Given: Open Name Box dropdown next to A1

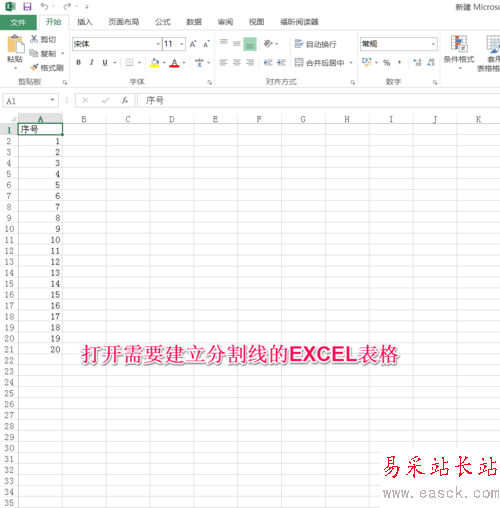Looking at the screenshot, I should tap(52, 100).
